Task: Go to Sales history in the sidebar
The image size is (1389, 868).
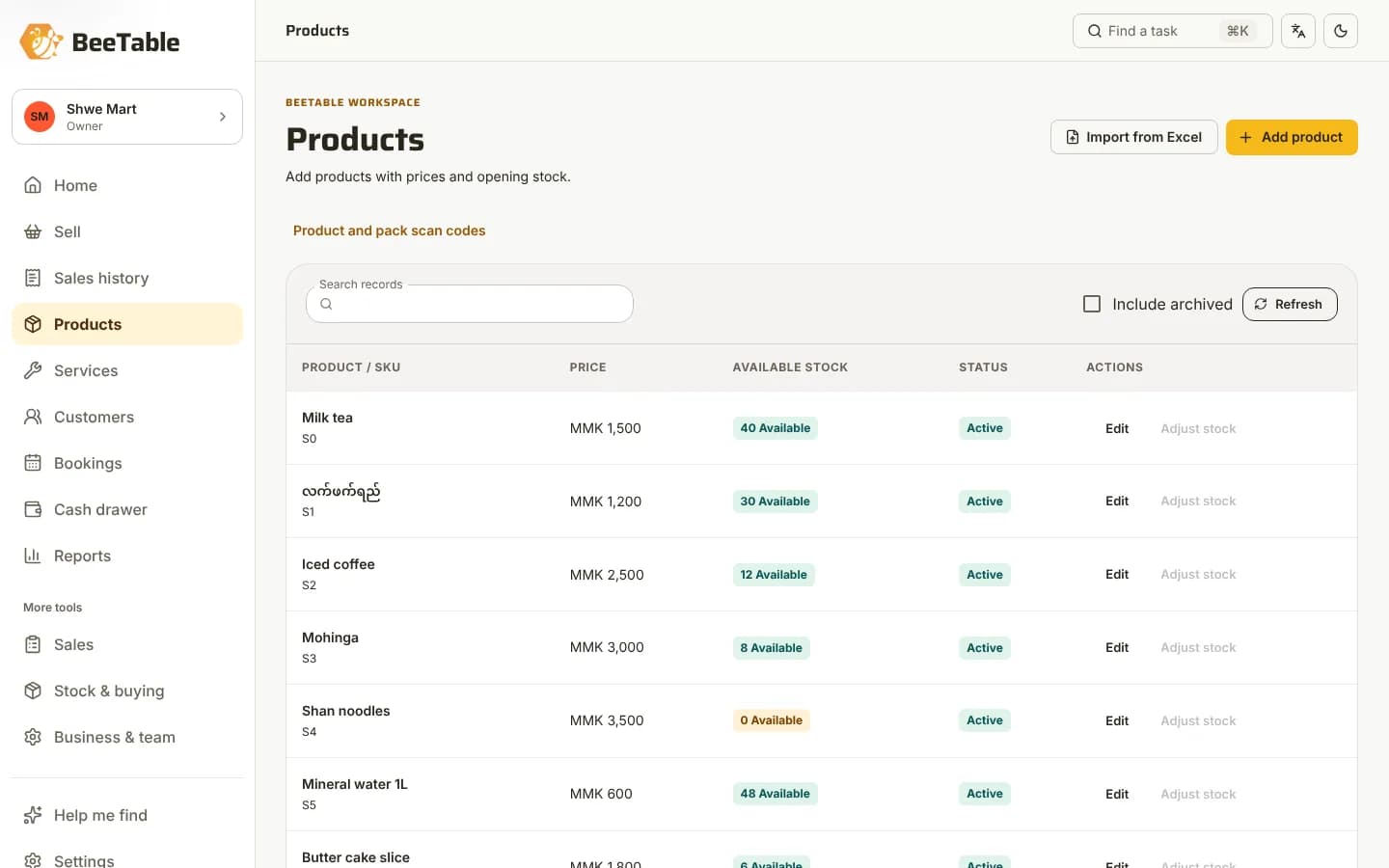Action: coord(127,278)
